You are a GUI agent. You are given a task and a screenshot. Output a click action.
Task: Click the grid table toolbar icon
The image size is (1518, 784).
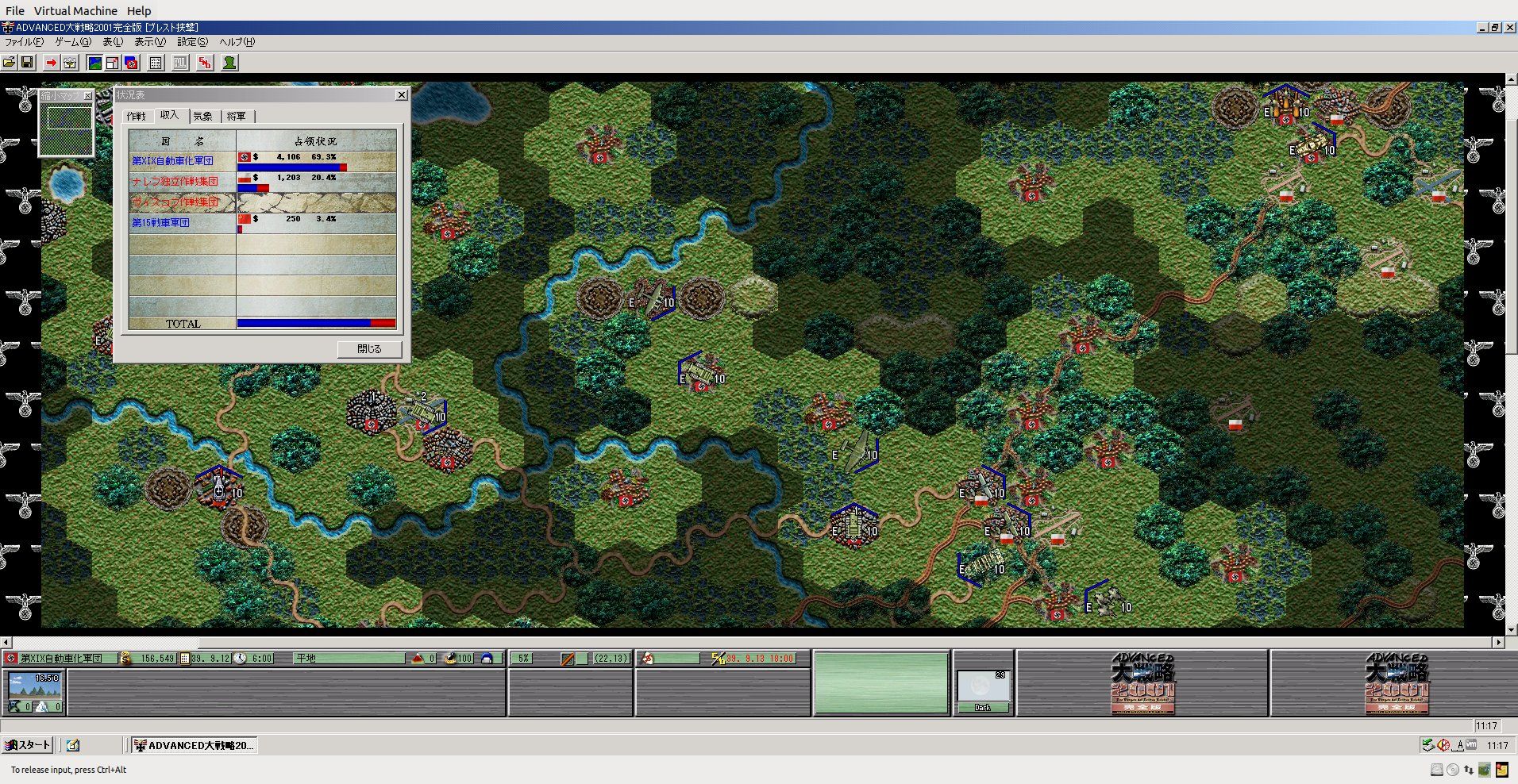(156, 63)
